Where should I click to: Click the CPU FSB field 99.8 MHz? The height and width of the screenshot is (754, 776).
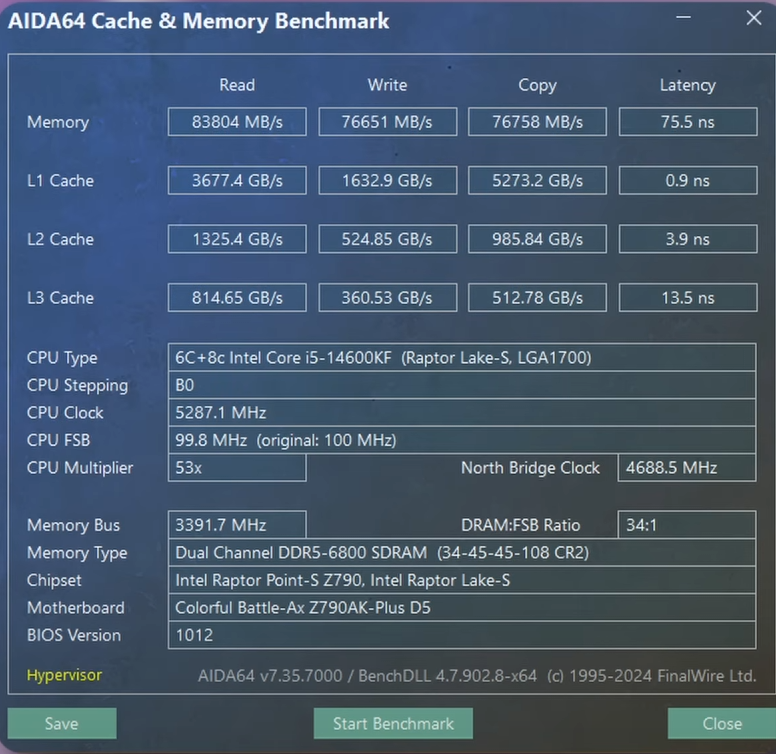[x=462, y=440]
